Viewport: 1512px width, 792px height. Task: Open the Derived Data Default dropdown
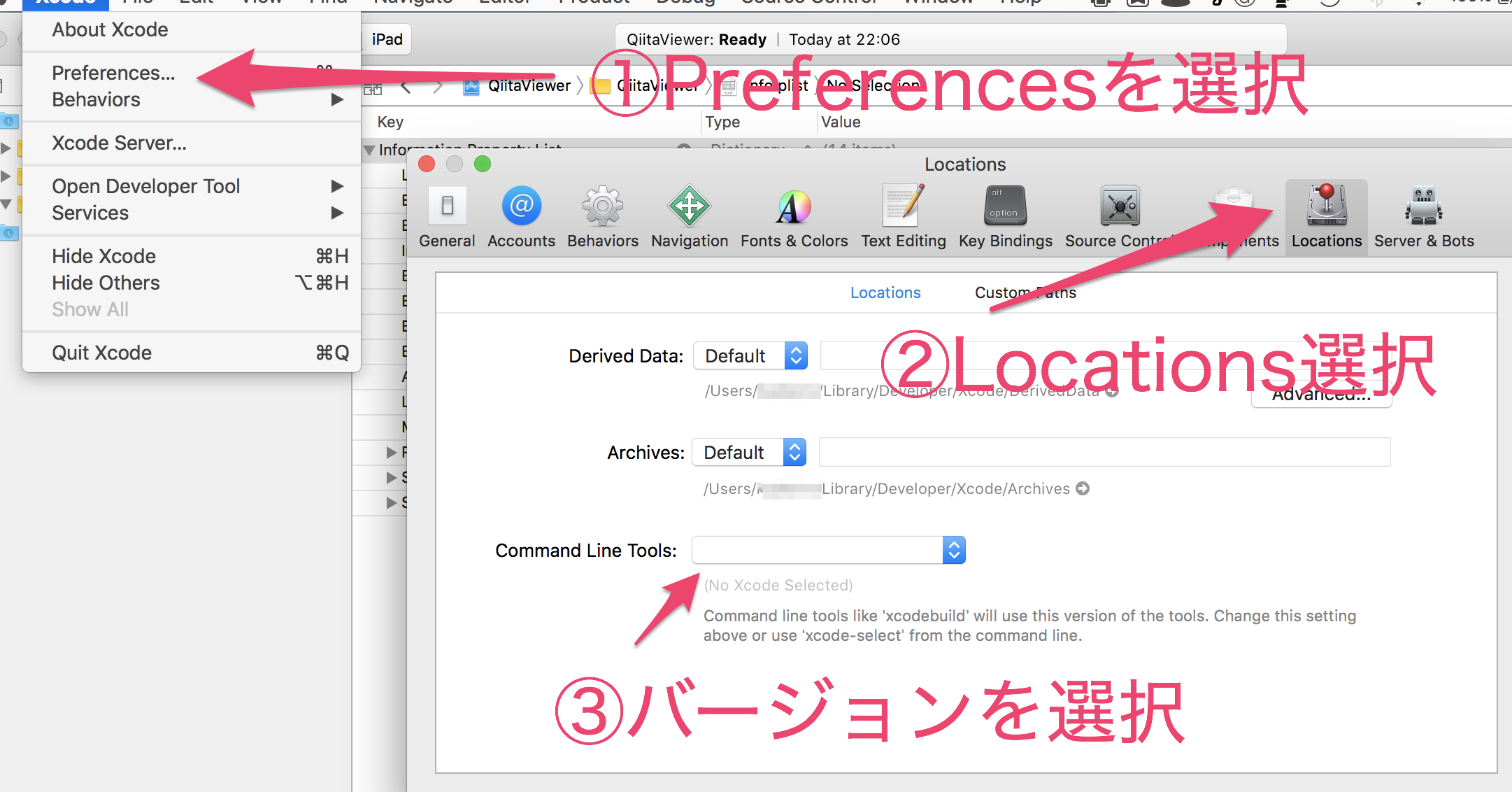pos(750,355)
